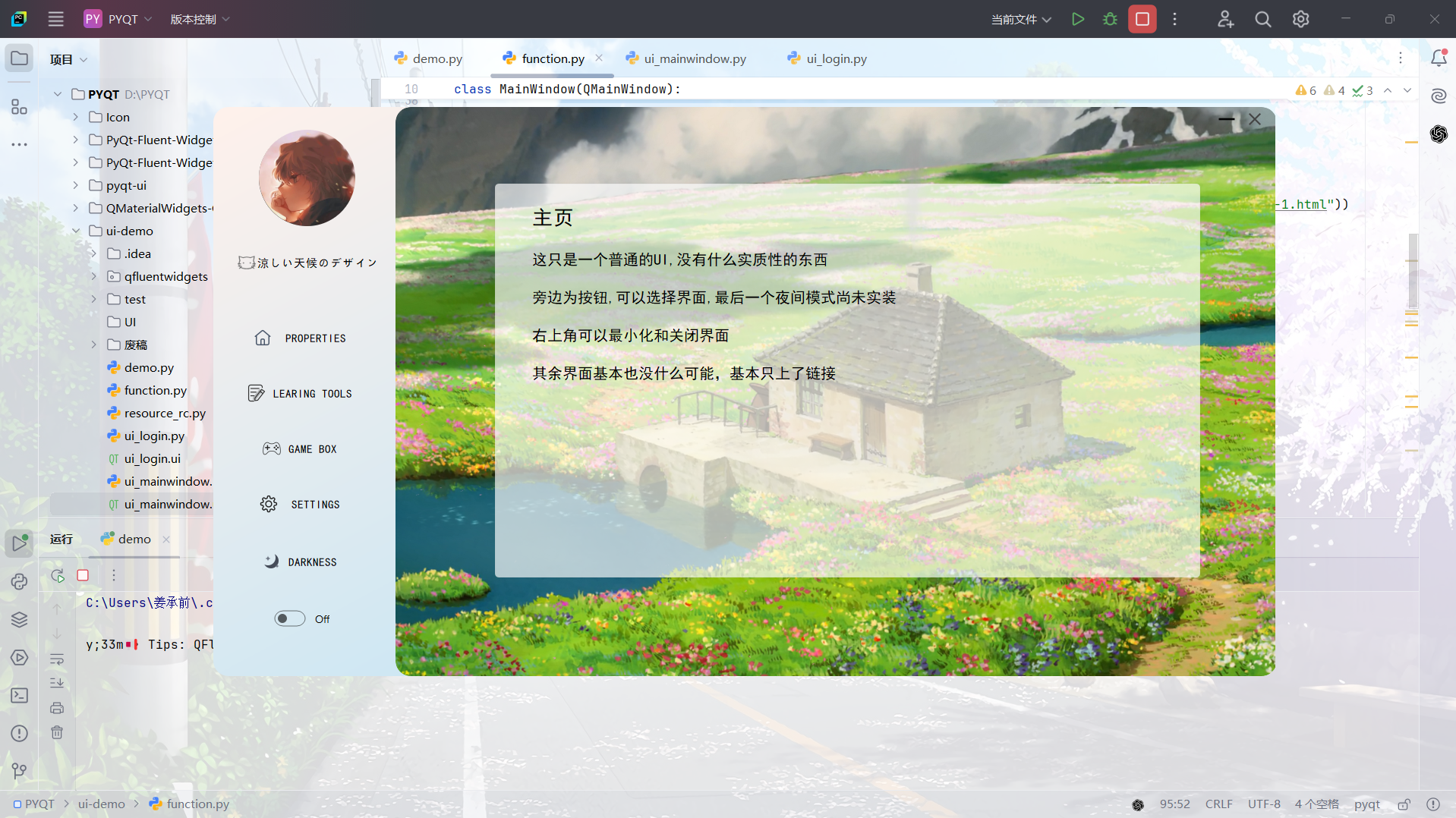Toggle read-only lock icon in status bar
Screen dimensions: 1456x818
1404,804
